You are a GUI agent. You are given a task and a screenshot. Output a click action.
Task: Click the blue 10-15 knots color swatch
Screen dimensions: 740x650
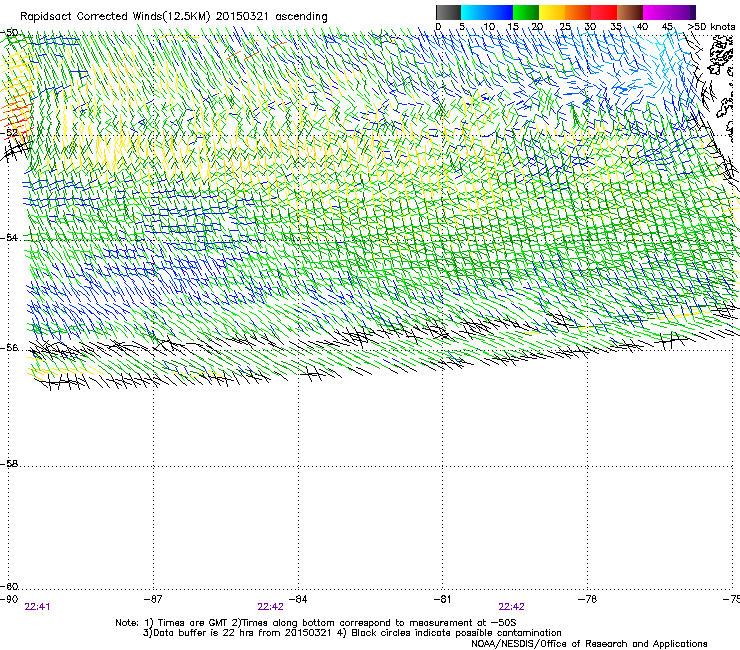(500, 12)
